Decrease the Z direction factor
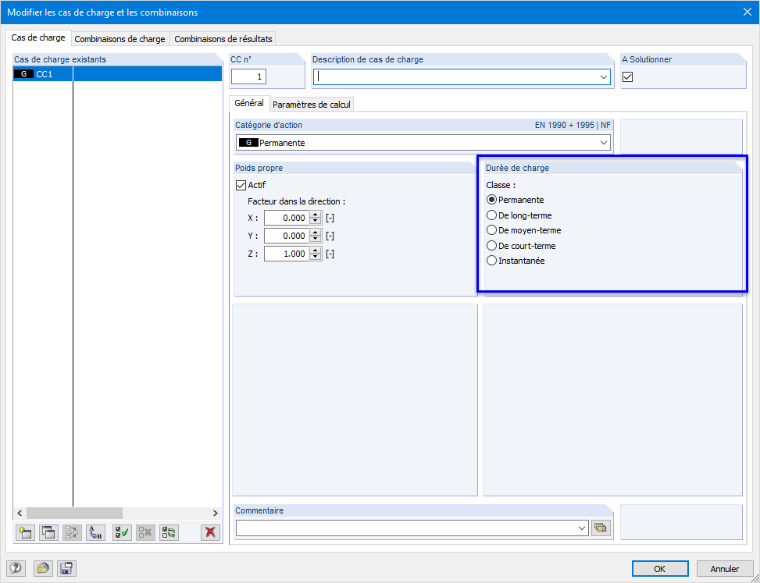Viewport: 760px width, 583px height. (316, 257)
